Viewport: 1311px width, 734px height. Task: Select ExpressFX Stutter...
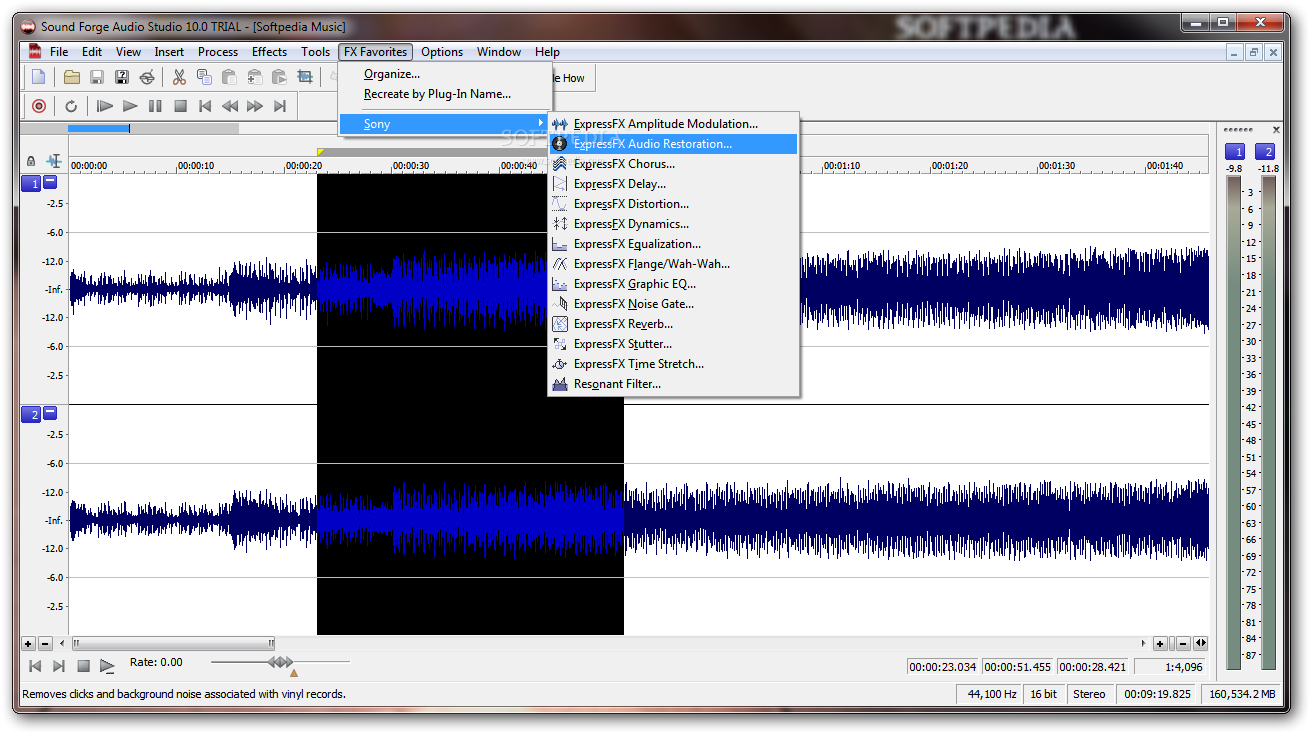[673, 344]
